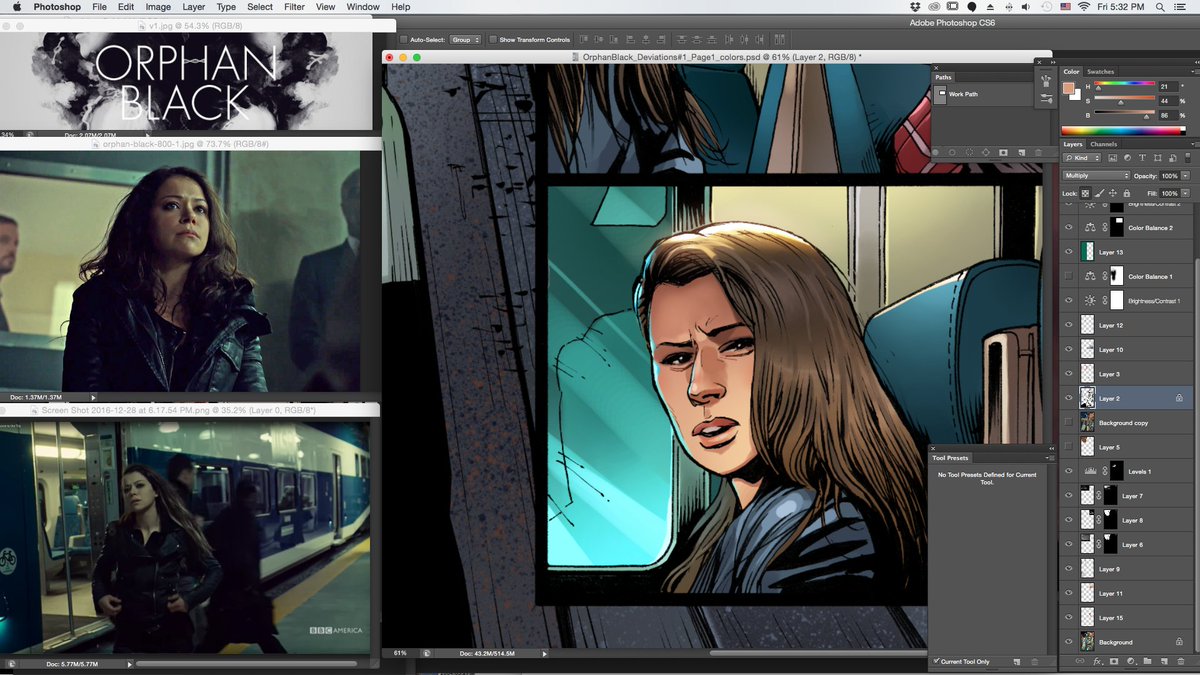Create a new layer group folder

coord(1147,661)
